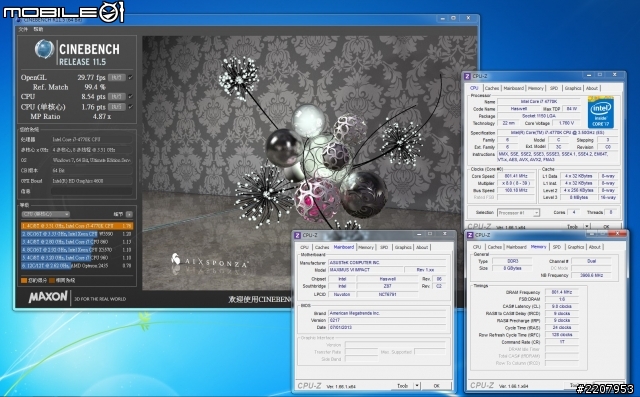Toggle the OpenGL test checkbox
This screenshot has height=397, width=640.
tap(130, 77)
